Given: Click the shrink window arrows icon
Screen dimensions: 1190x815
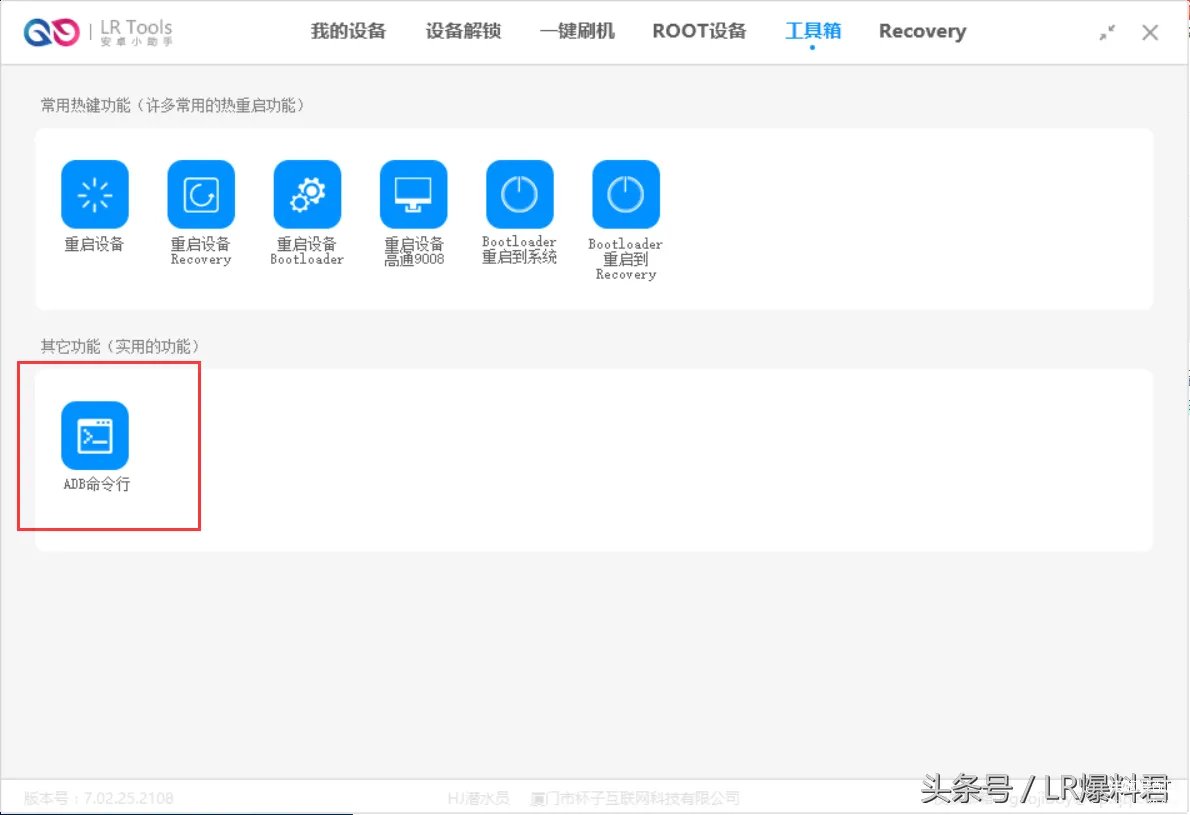Looking at the screenshot, I should [1107, 31].
